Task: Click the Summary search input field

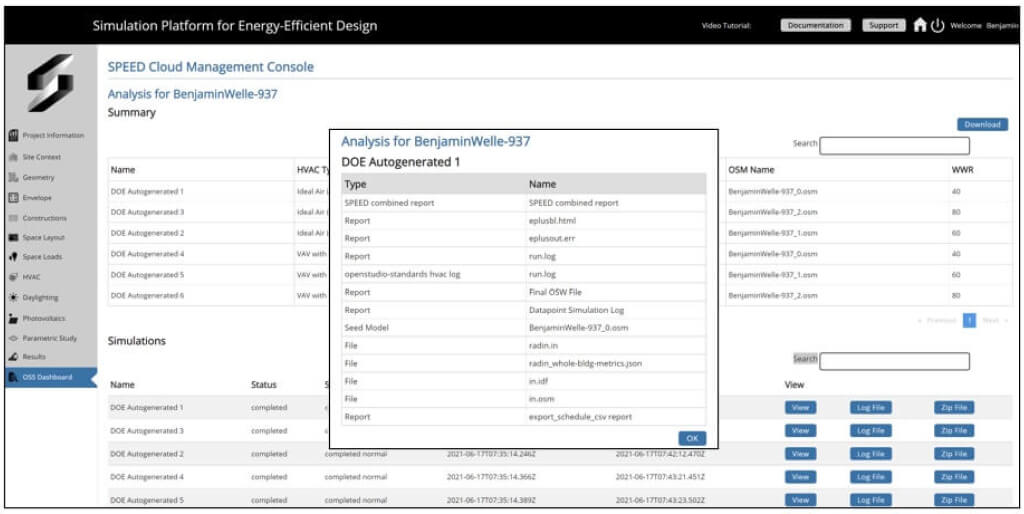Action: [894, 144]
